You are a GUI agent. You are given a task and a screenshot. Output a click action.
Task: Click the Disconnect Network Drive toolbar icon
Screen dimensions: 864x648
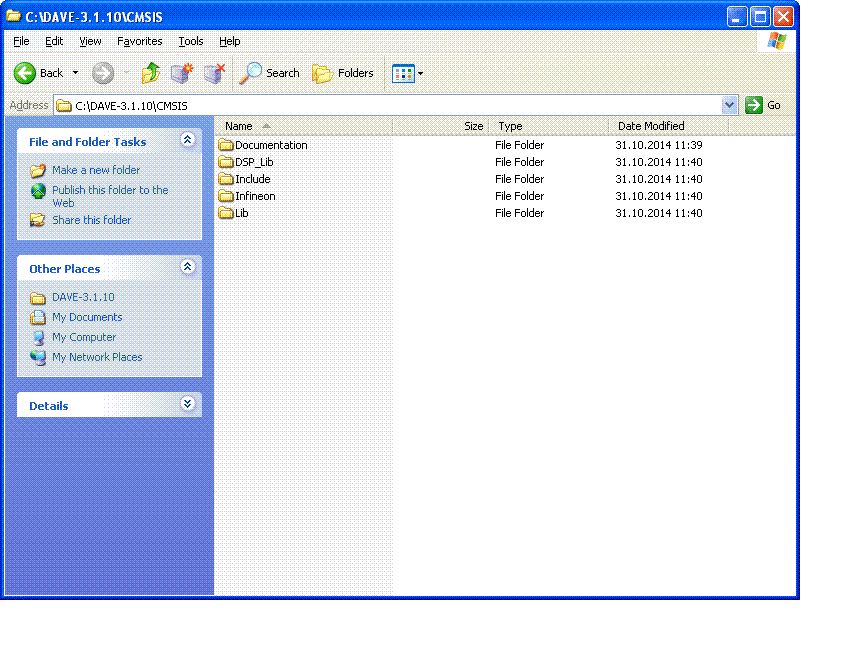[214, 73]
